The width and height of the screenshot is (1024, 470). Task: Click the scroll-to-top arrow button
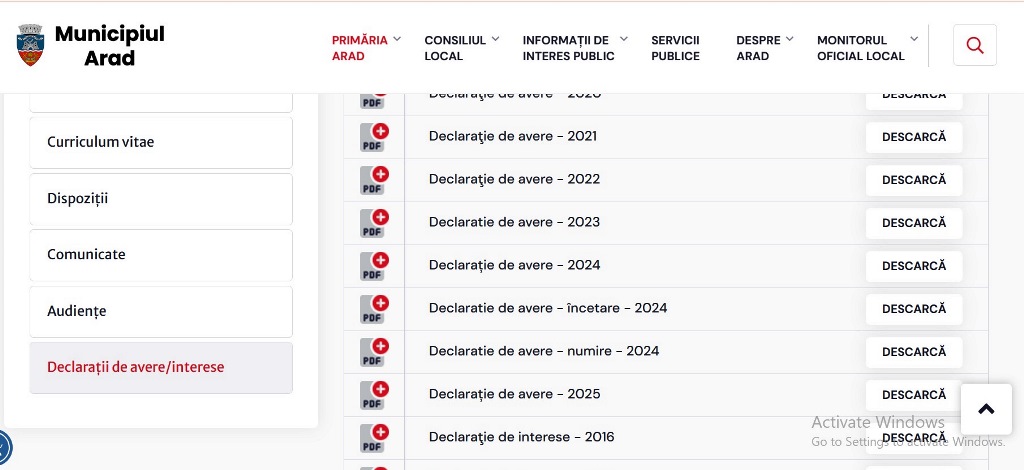coord(986,409)
